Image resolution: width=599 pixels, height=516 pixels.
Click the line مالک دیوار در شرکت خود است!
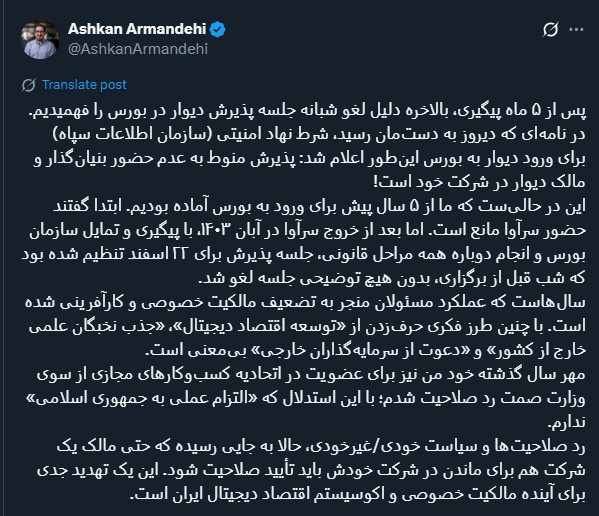point(479,183)
